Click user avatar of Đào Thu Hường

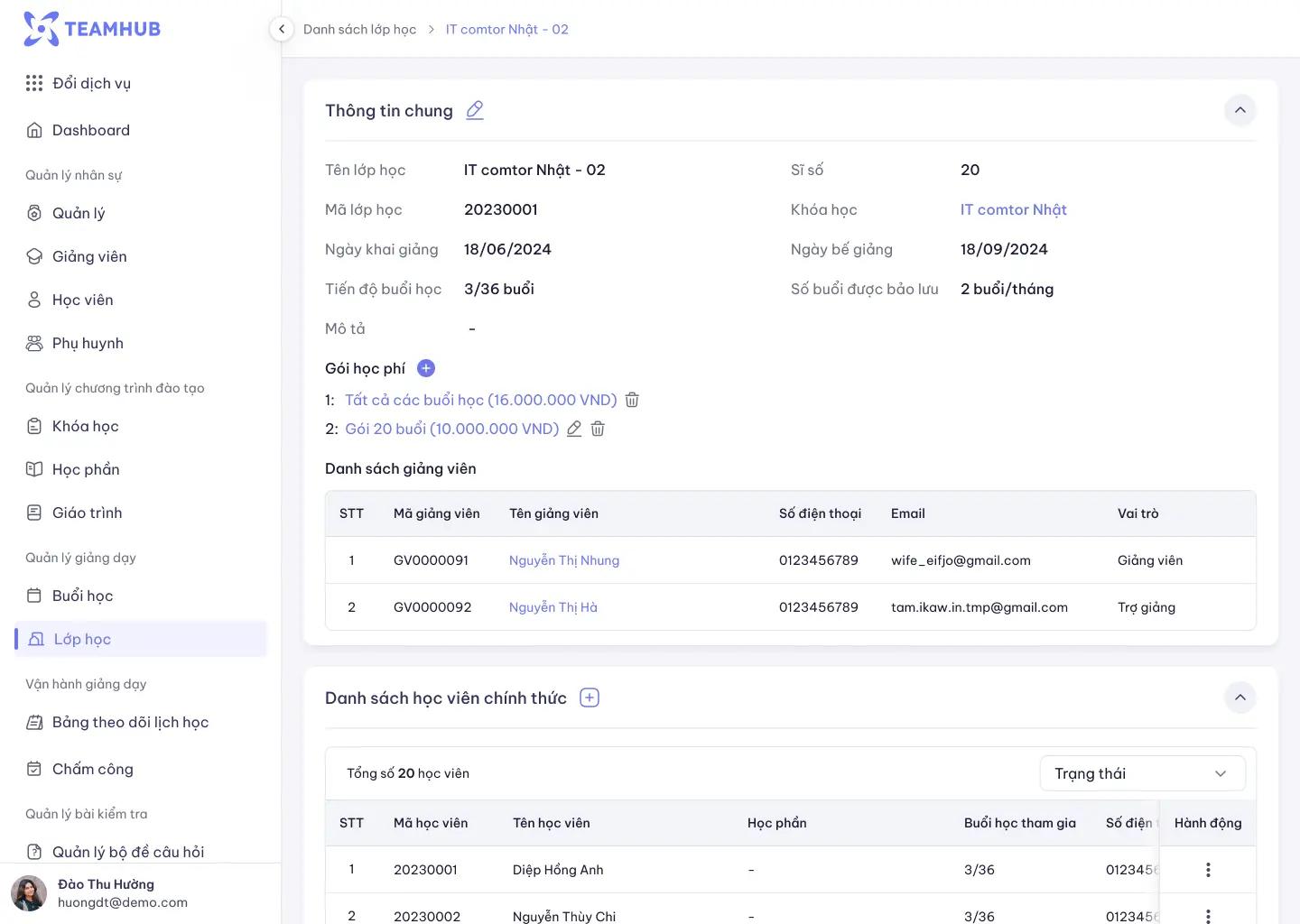click(29, 893)
